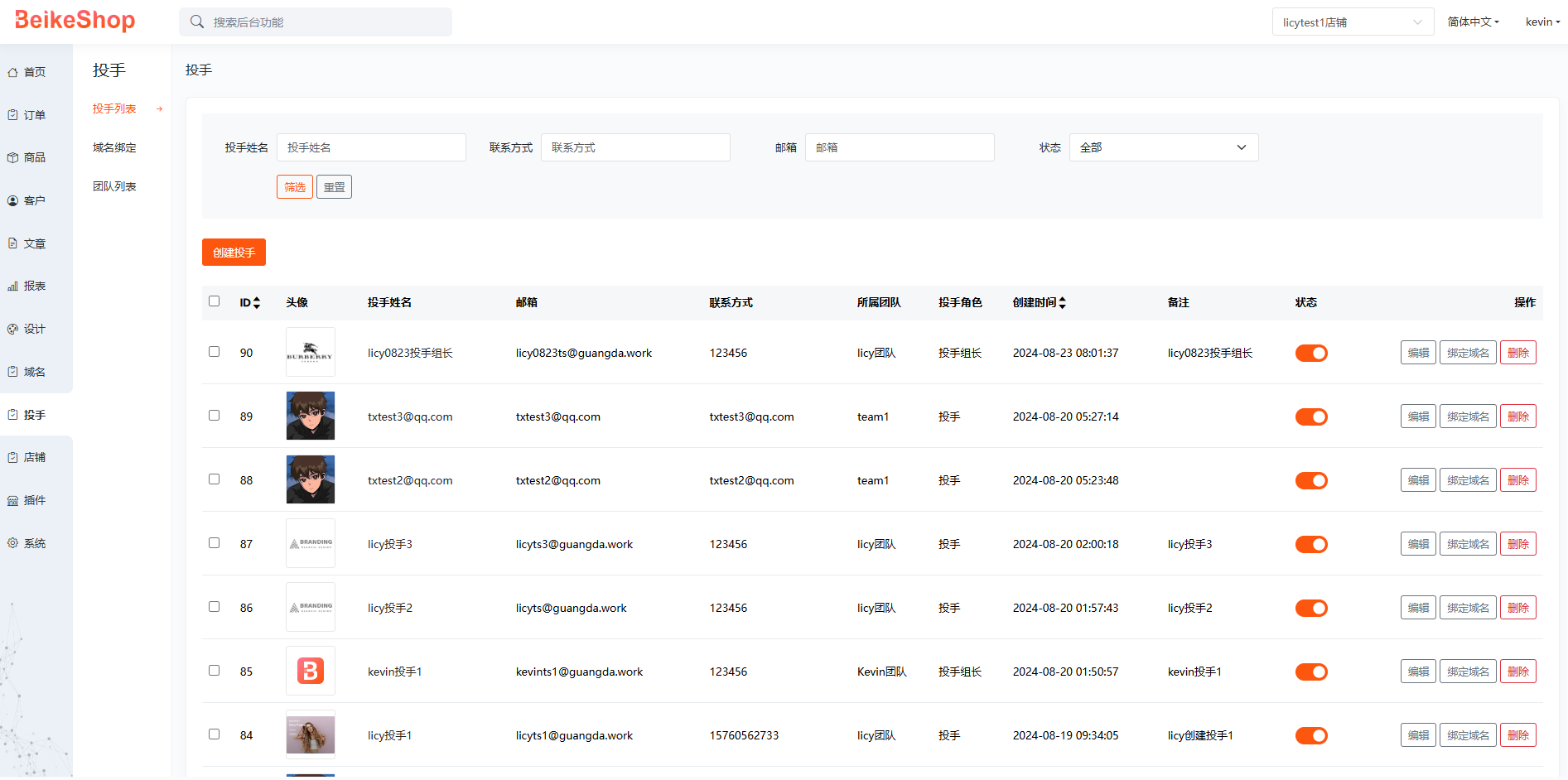This screenshot has height=780, width=1568.
Task: Open the 插件 plugins sidebar icon
Action: coord(12,500)
